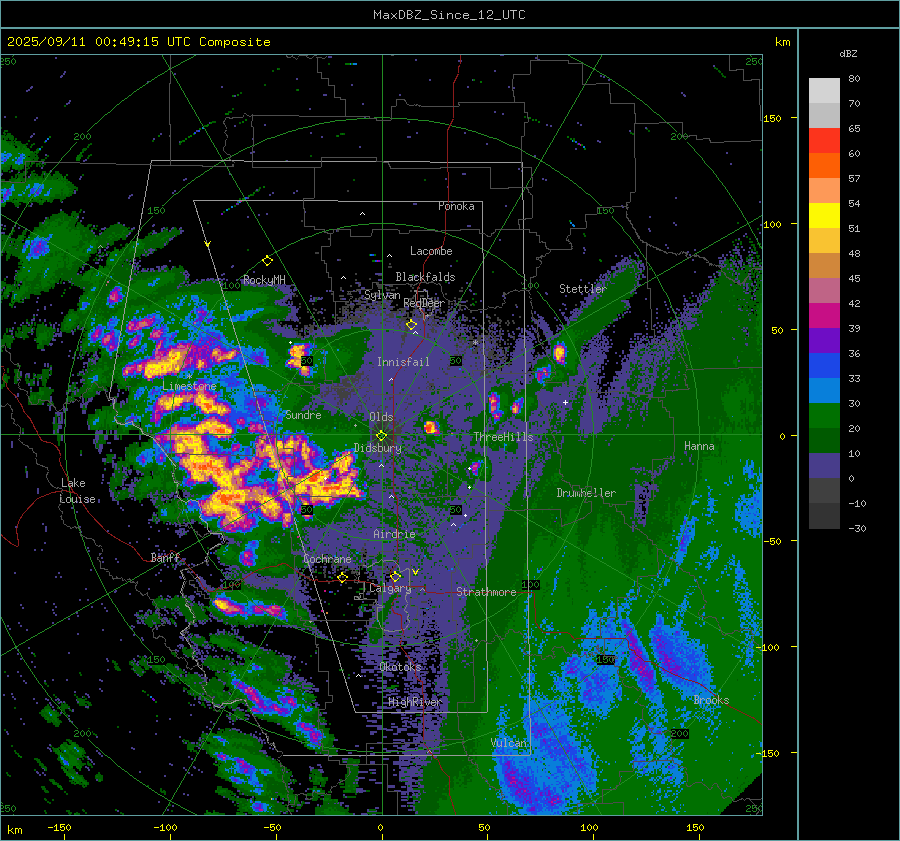
Task: Click the bright green 20-30 dBZ swatch
Action: click(824, 416)
